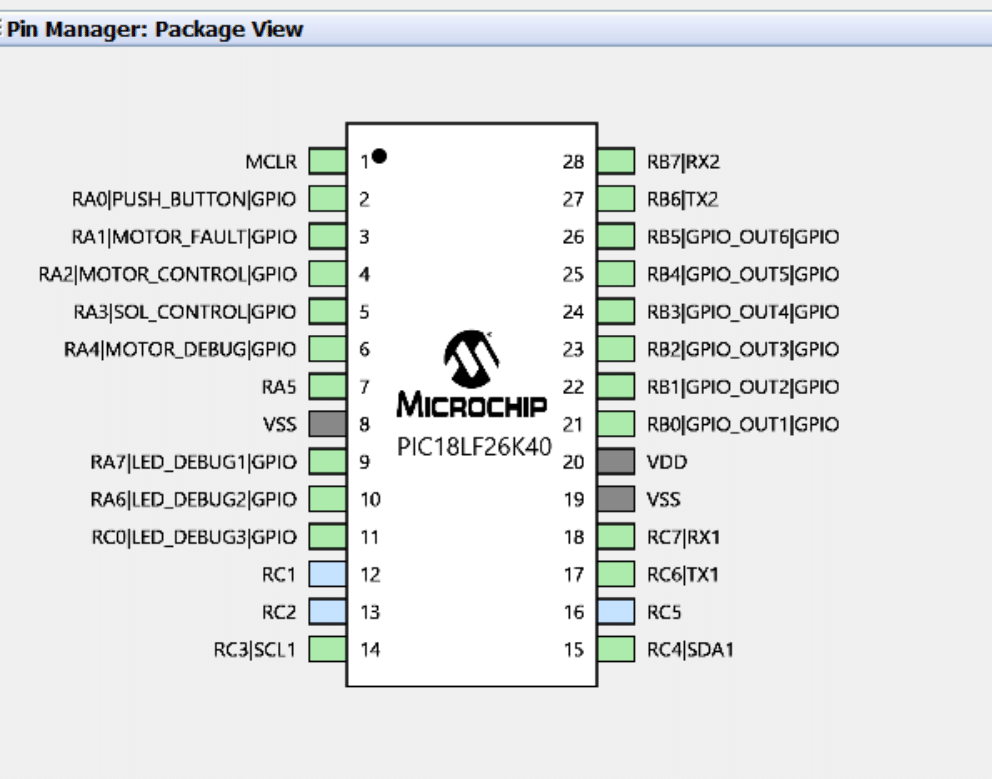Click the MCLR label text
Image resolution: width=992 pixels, height=779 pixels.
[x=271, y=162]
